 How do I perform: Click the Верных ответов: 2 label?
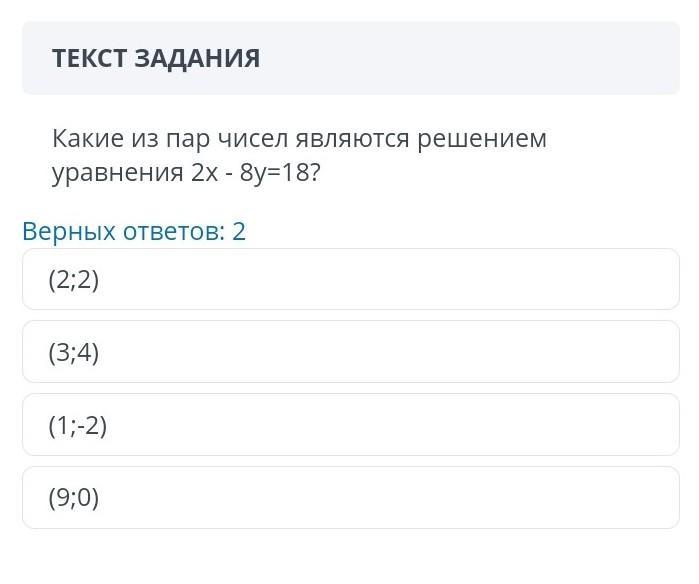click(133, 232)
